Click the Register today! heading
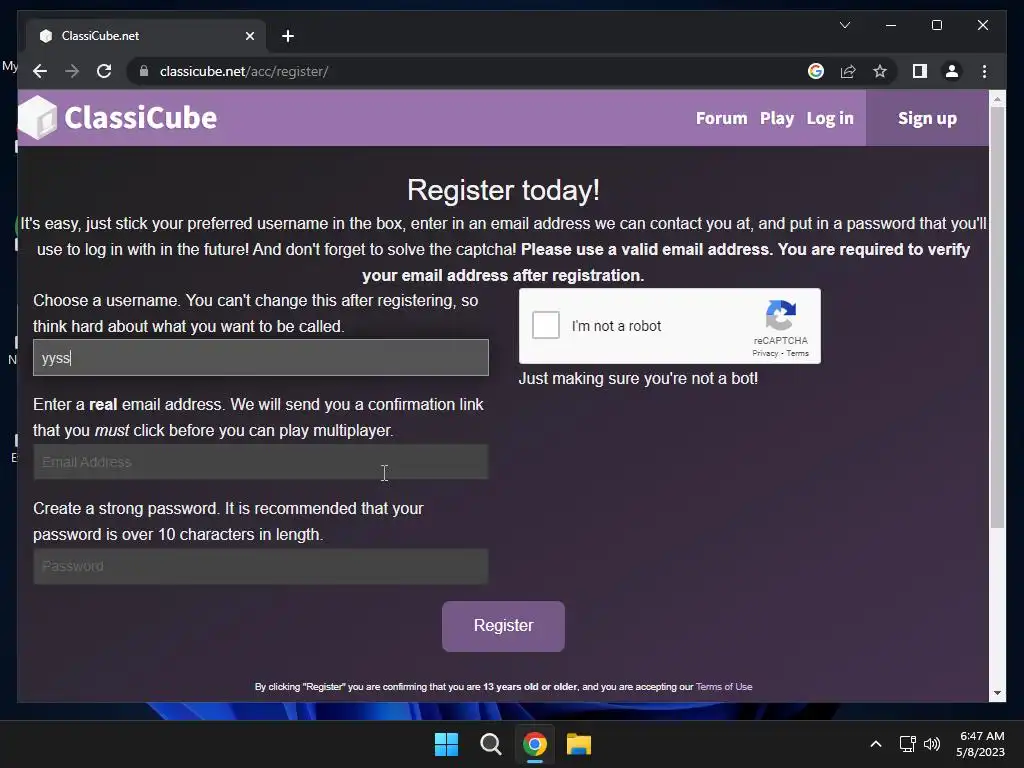Screen dimensions: 1024x768 pyautogui.click(x=503, y=190)
